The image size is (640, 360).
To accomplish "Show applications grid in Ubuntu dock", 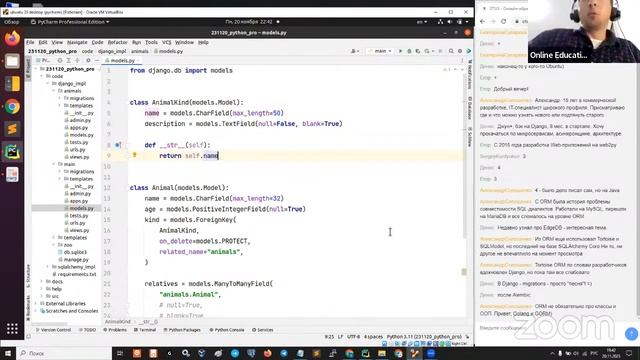I will tap(12, 328).
